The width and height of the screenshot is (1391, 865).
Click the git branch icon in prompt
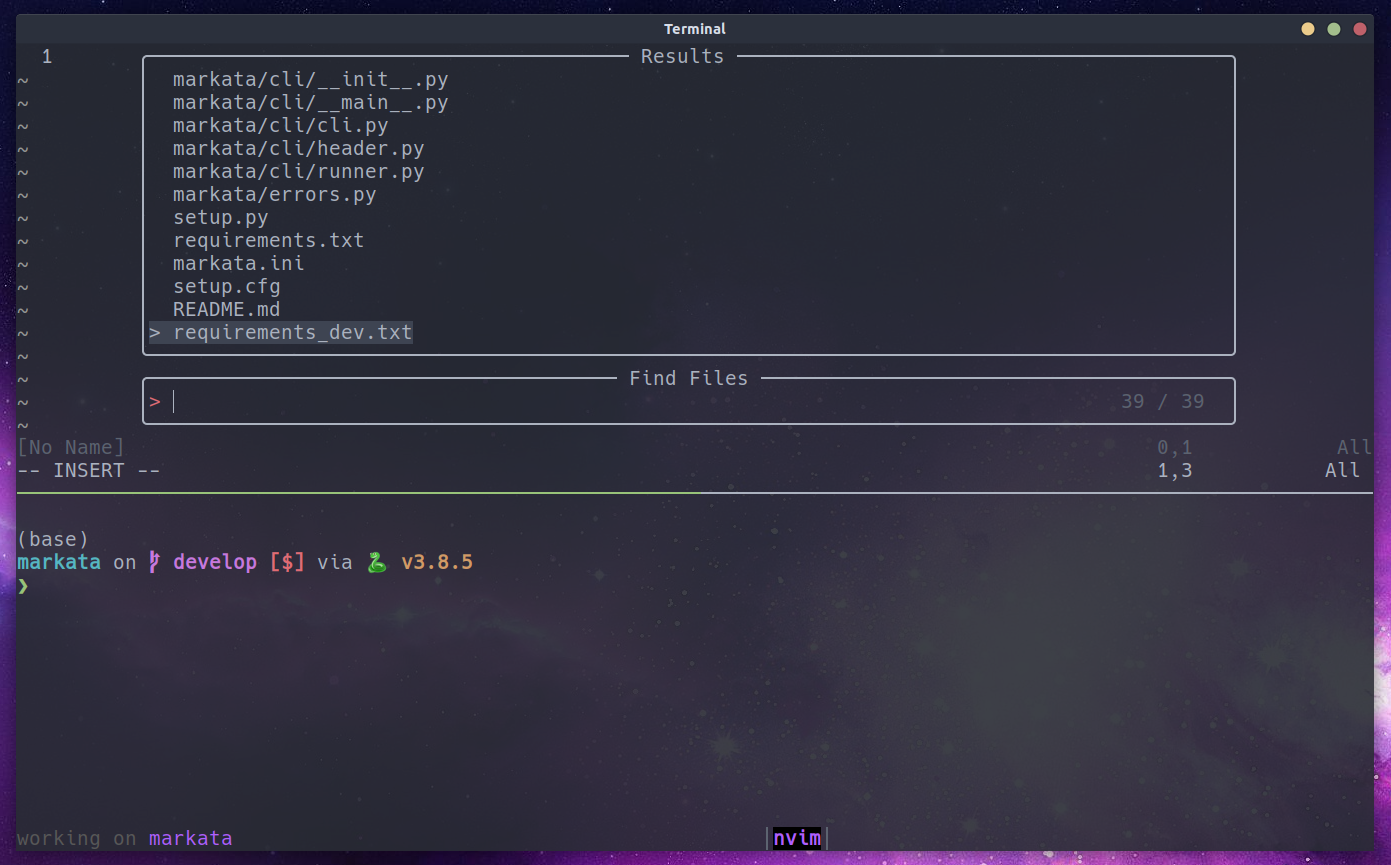pyautogui.click(x=155, y=562)
